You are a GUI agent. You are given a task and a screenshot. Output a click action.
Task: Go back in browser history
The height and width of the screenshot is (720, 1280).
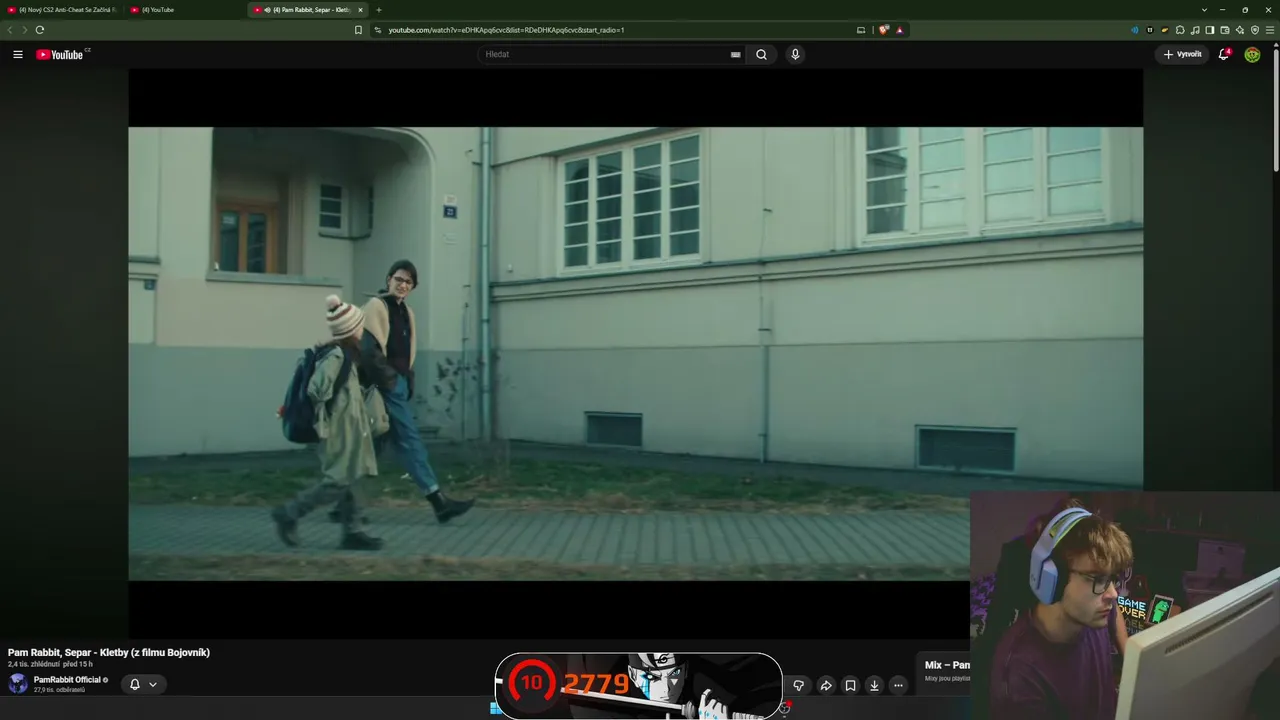10,30
